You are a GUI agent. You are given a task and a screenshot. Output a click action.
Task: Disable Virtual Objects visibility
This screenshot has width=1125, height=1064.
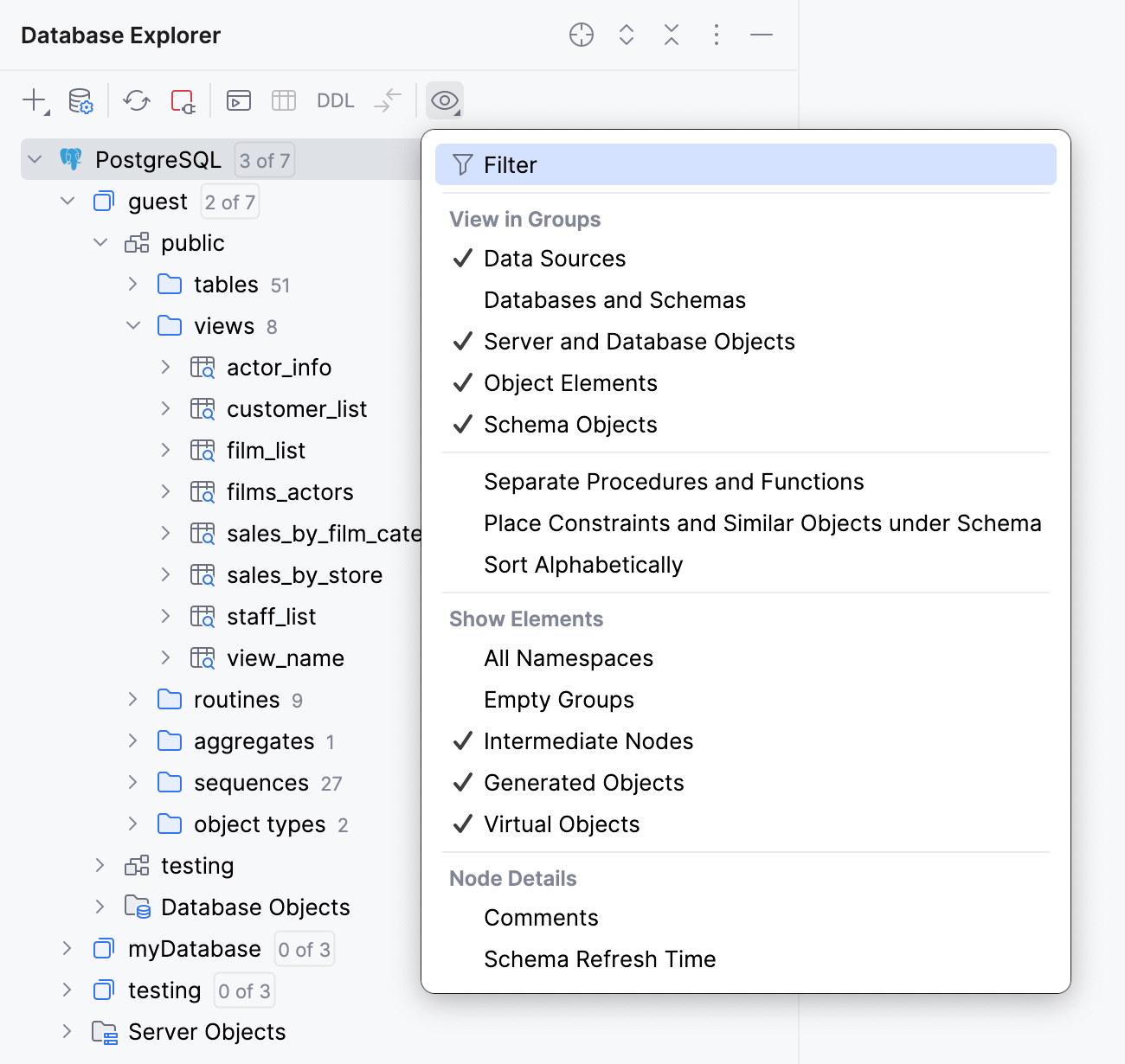561,824
